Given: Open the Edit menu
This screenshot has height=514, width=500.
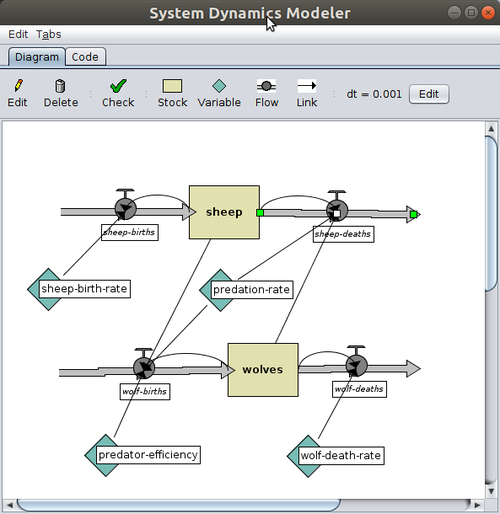Looking at the screenshot, I should (18, 34).
